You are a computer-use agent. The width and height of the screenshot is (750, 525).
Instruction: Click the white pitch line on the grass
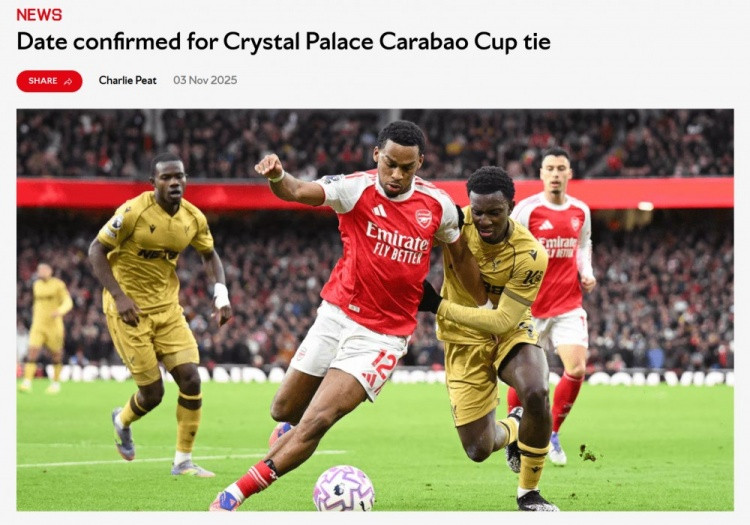pos(180,458)
